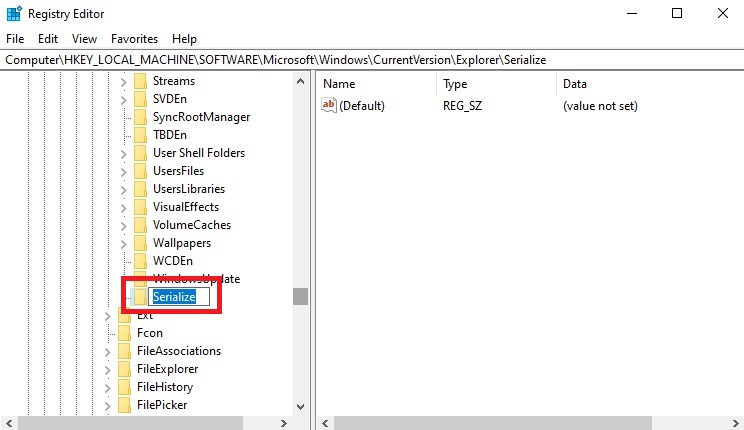The width and height of the screenshot is (744, 430).
Task: Click tree pane scroll up arrow
Action: click(x=300, y=81)
